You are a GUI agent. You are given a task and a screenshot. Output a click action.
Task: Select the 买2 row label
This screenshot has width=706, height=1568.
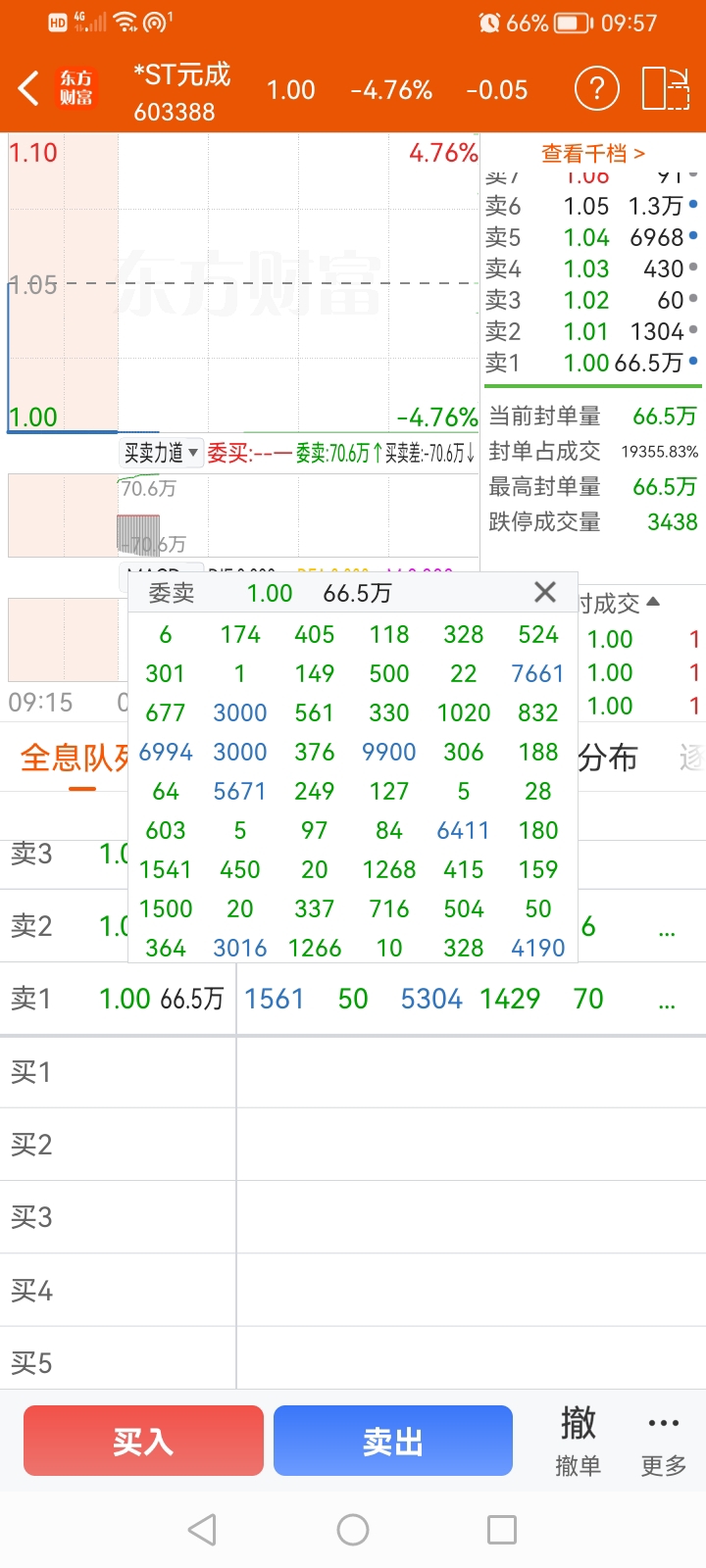tap(31, 1145)
